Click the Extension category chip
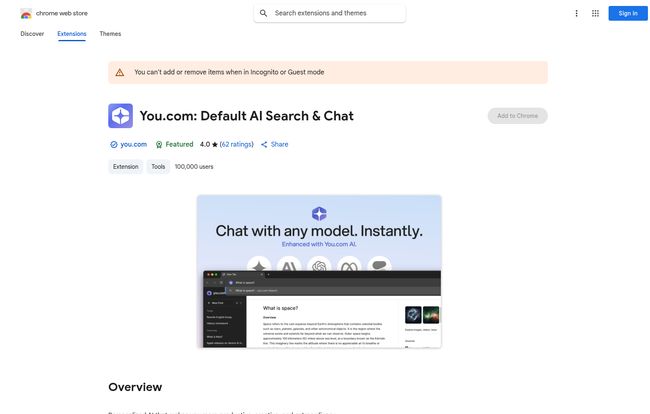 (x=126, y=167)
